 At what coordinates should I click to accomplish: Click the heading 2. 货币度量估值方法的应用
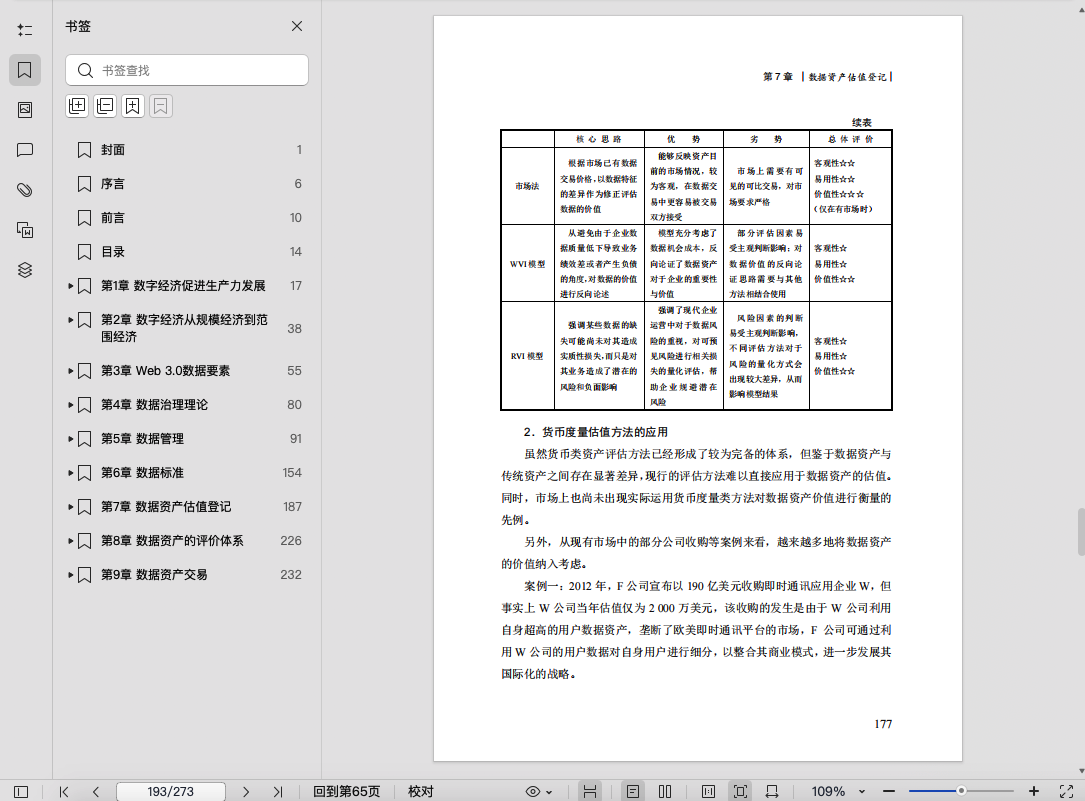click(x=595, y=432)
